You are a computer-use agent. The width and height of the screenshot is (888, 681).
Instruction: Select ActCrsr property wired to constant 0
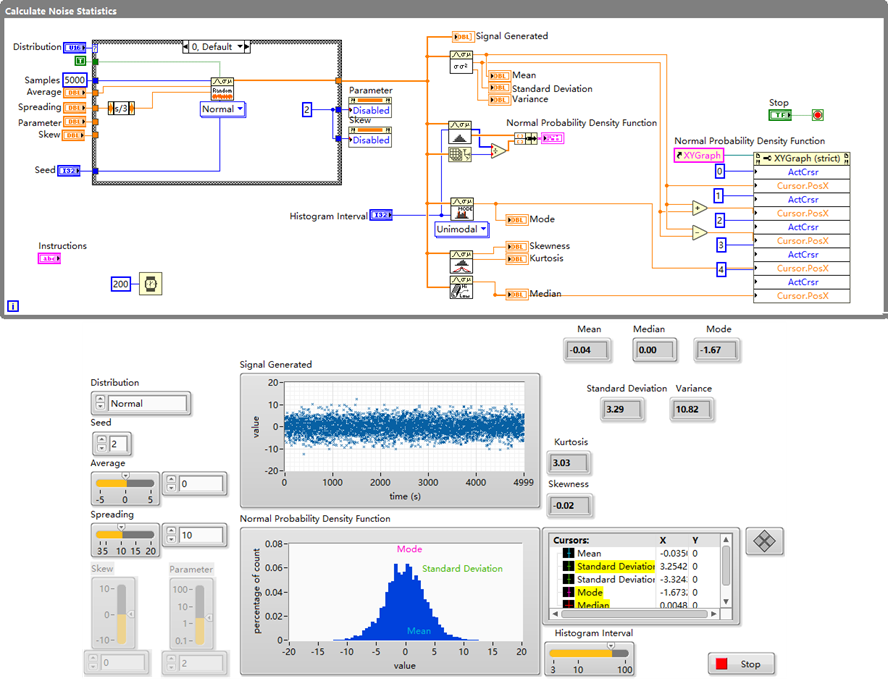(x=802, y=172)
